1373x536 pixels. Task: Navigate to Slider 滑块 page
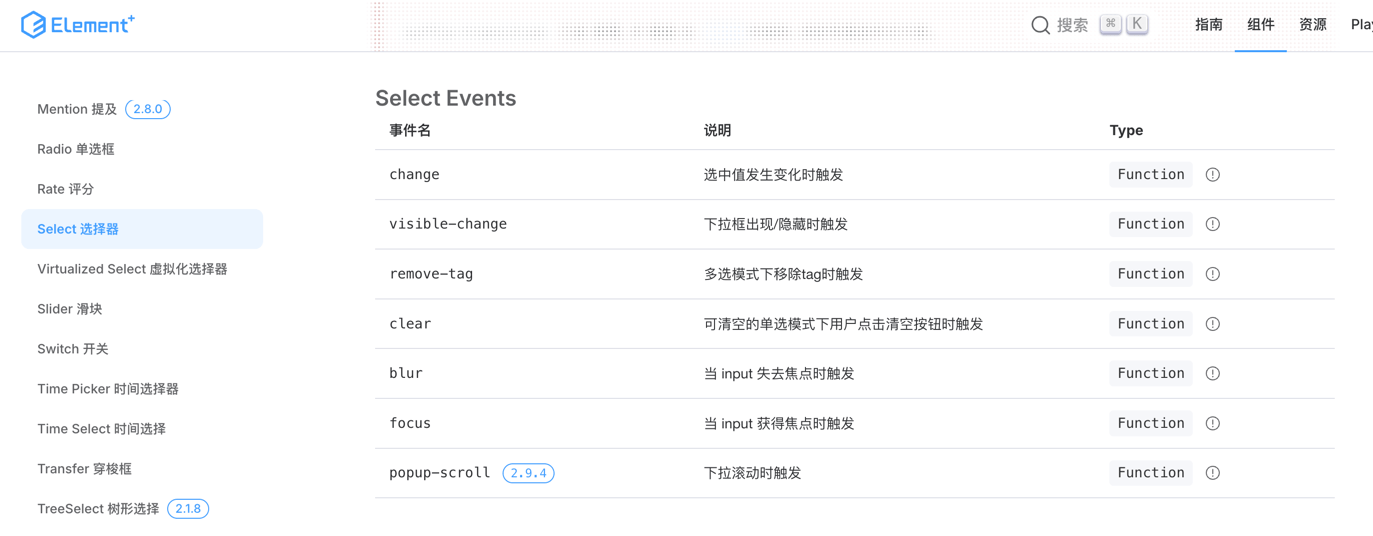[70, 309]
